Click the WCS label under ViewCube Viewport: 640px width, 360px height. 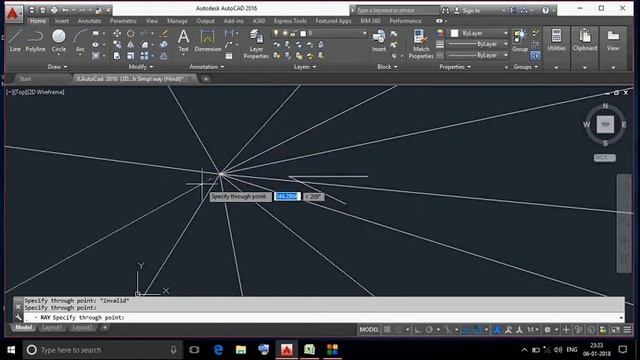click(x=604, y=158)
